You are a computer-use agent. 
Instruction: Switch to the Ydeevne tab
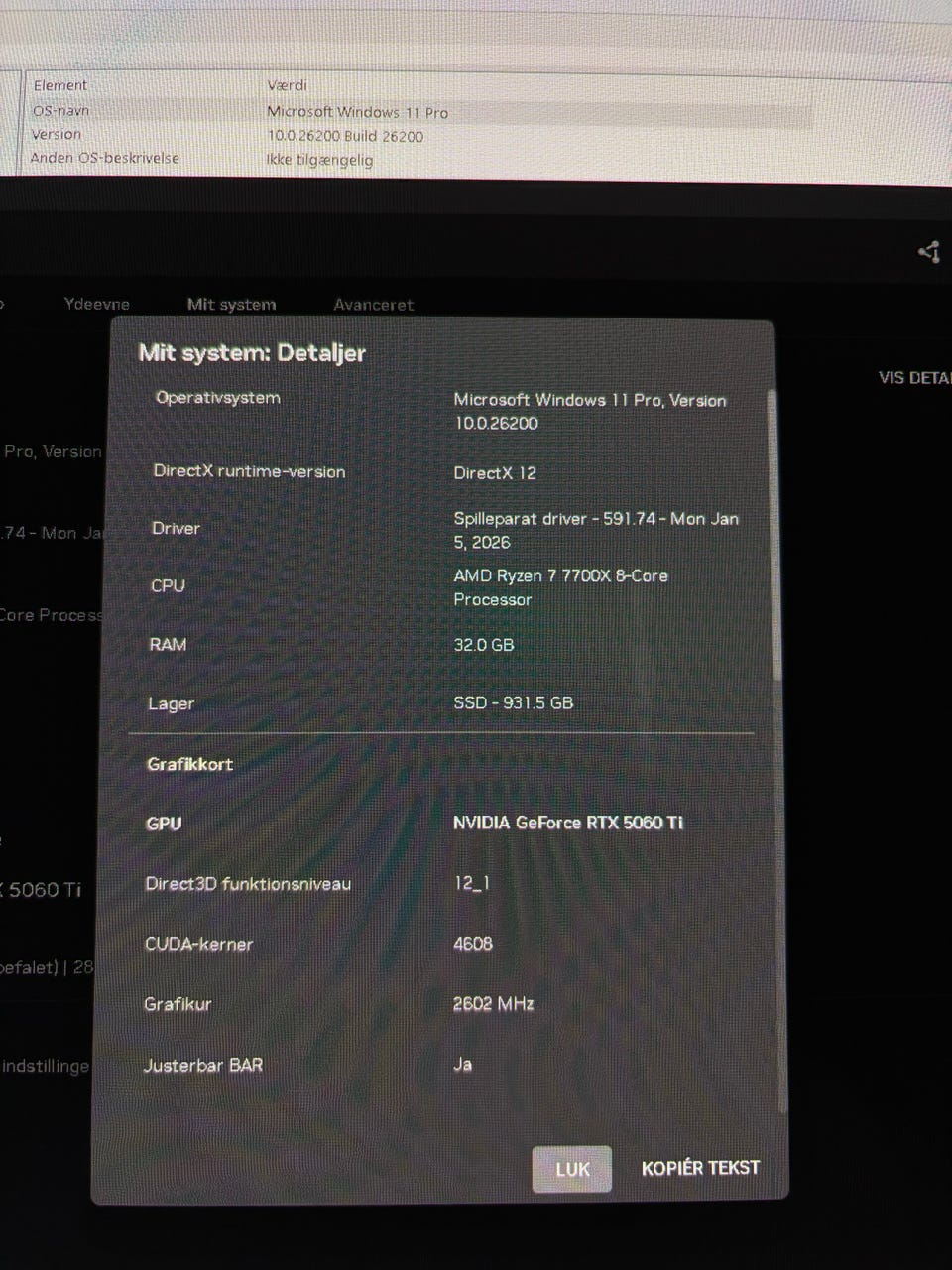(96, 304)
